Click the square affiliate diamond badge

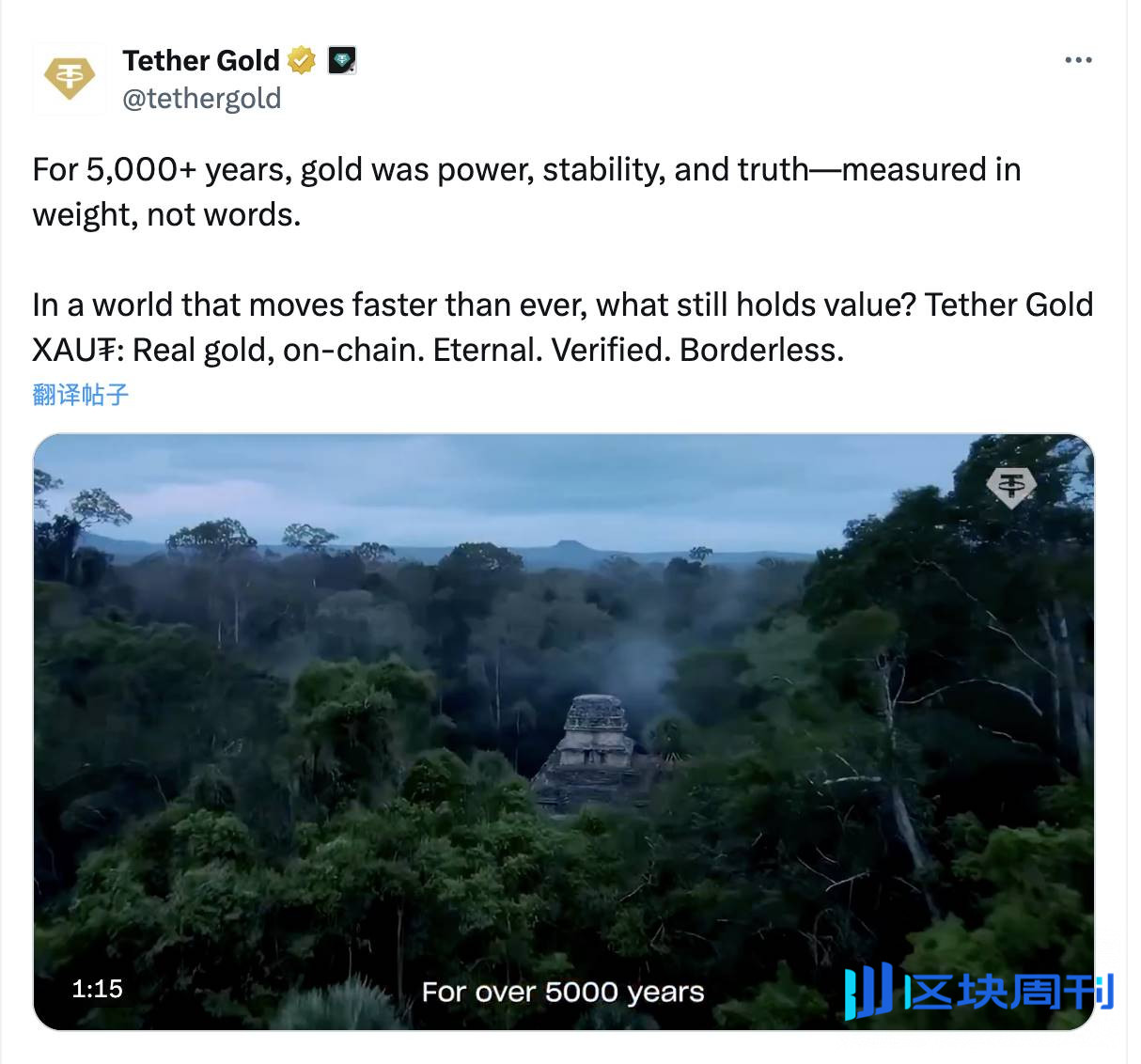pyautogui.click(x=341, y=59)
